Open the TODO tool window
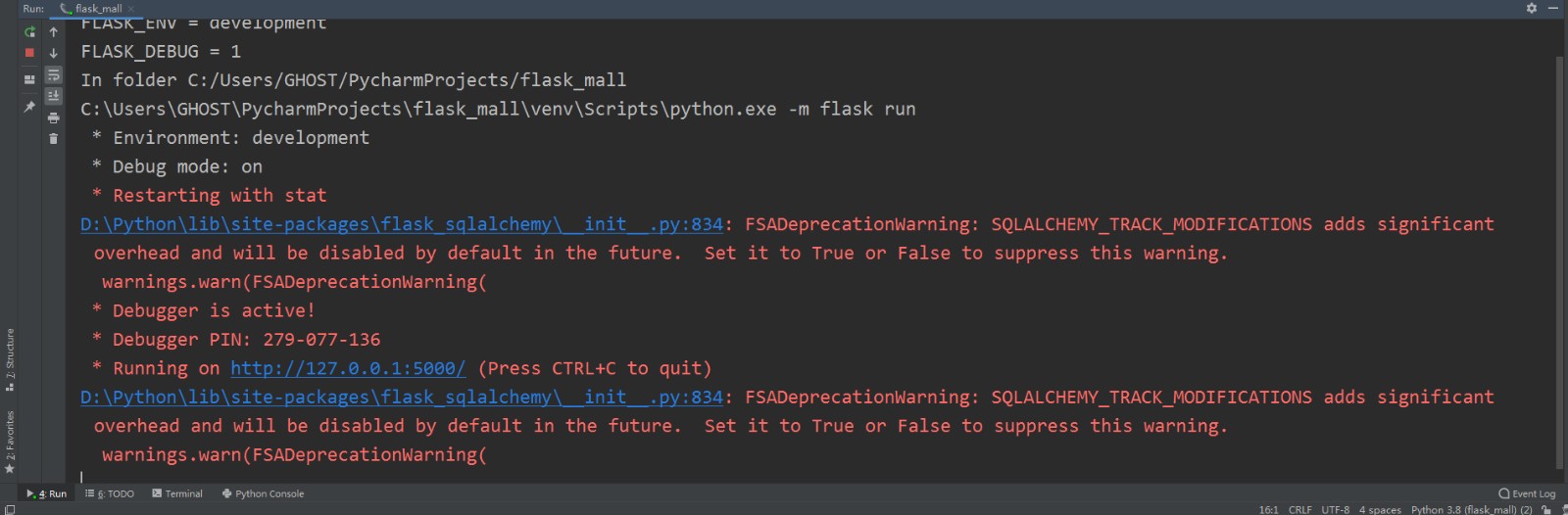This screenshot has height=515, width=1568. pyautogui.click(x=110, y=493)
